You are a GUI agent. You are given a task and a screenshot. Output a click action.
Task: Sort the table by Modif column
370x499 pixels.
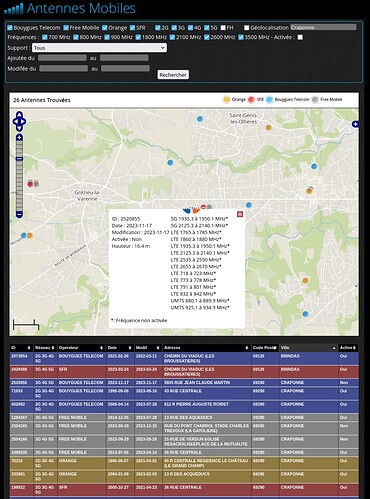pyautogui.click(x=148, y=348)
